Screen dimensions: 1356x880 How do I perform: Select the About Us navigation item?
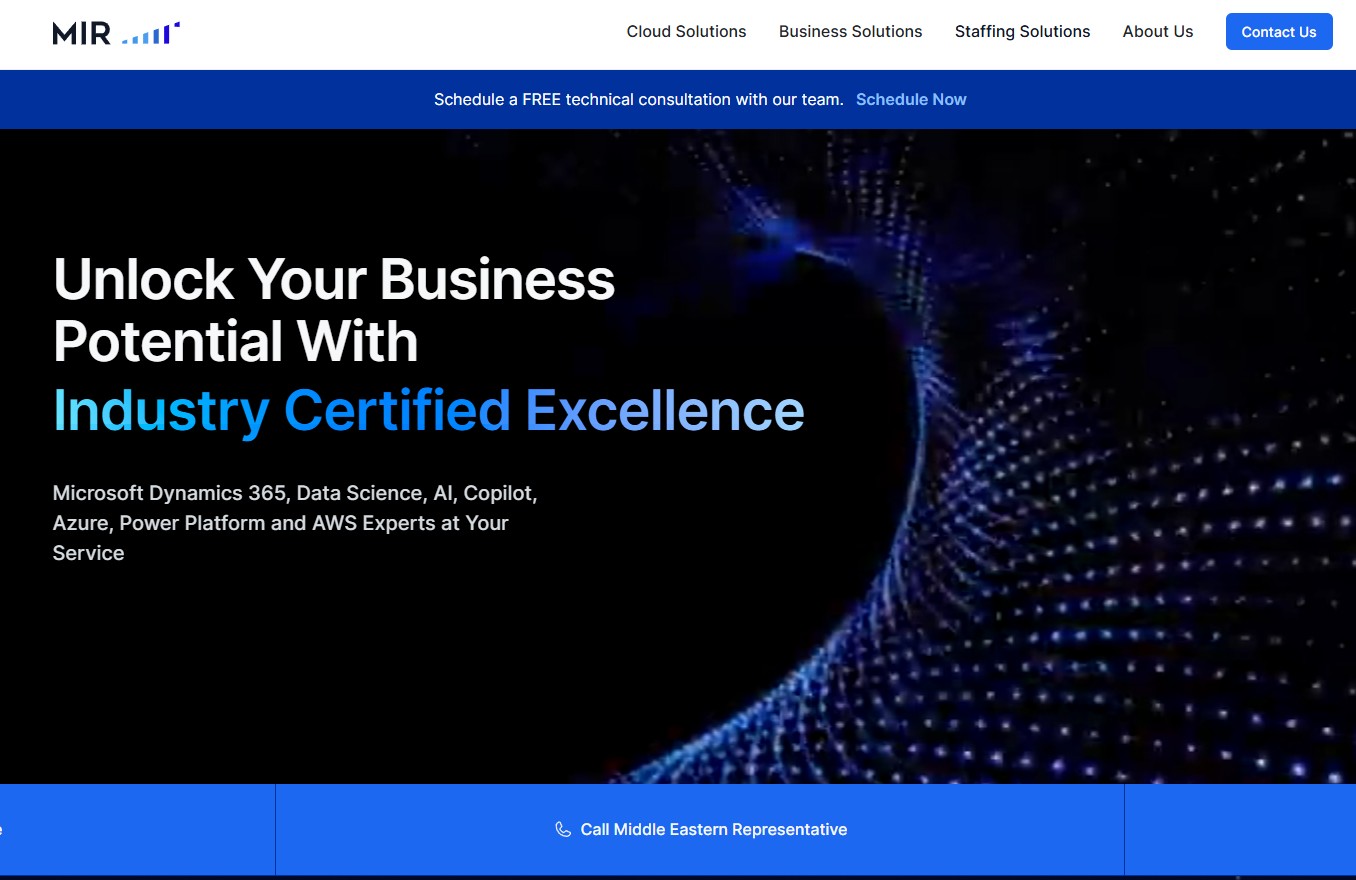pyautogui.click(x=1157, y=31)
